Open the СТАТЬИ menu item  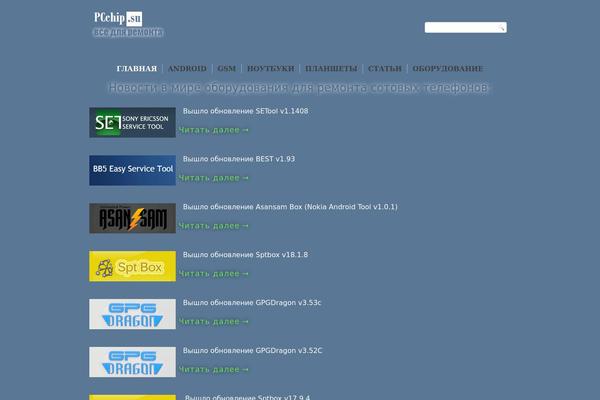[385, 69]
